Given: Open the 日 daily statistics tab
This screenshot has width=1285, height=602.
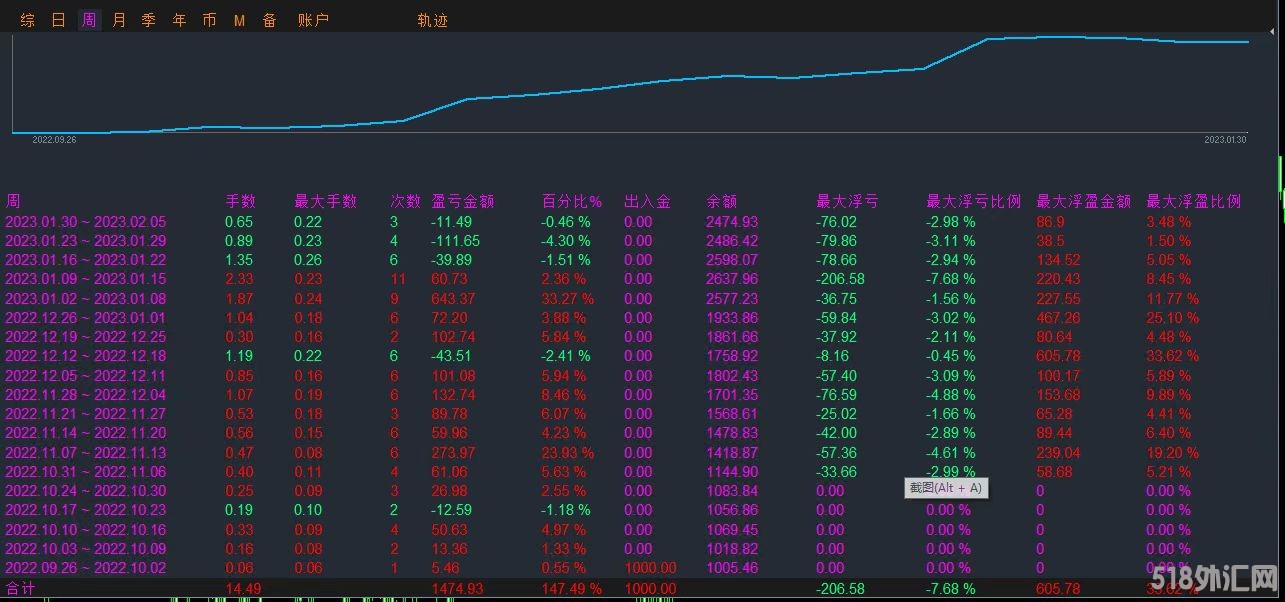Looking at the screenshot, I should [58, 20].
